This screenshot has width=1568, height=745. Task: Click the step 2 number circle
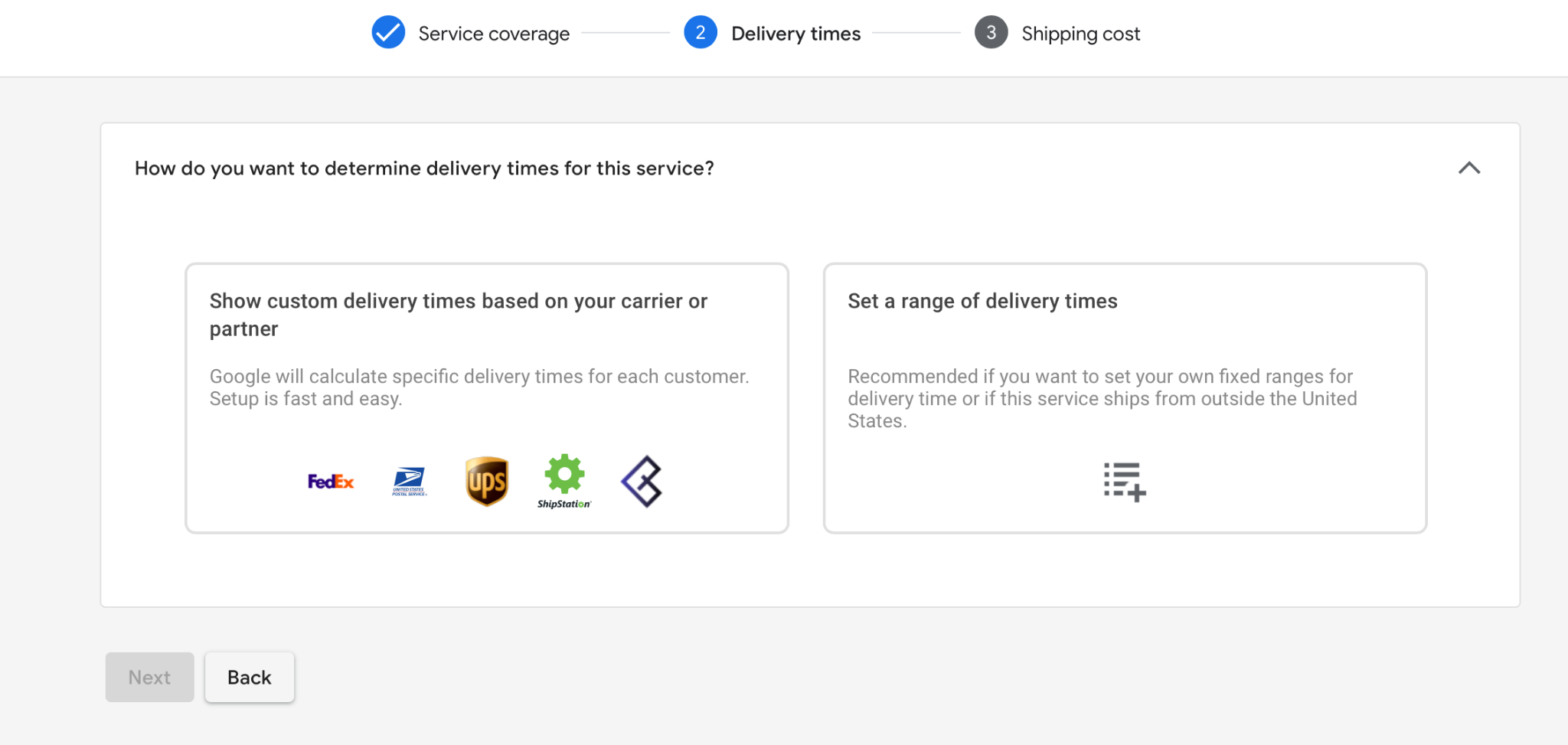[x=701, y=33]
